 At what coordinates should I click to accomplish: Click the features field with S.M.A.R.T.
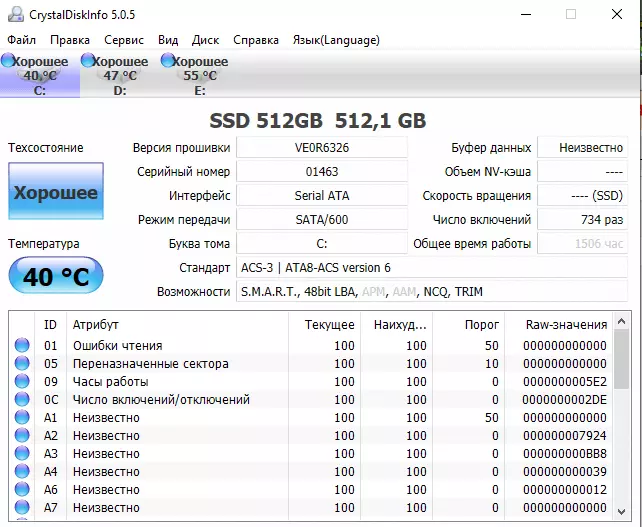pos(432,292)
